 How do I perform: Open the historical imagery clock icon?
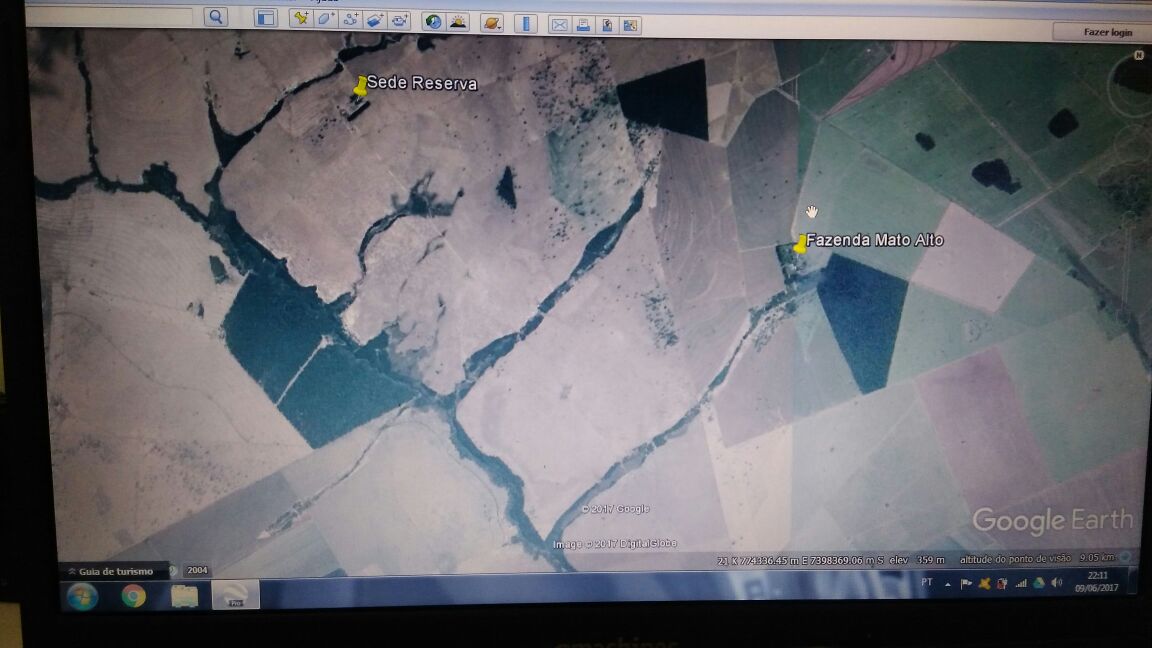coord(433,22)
